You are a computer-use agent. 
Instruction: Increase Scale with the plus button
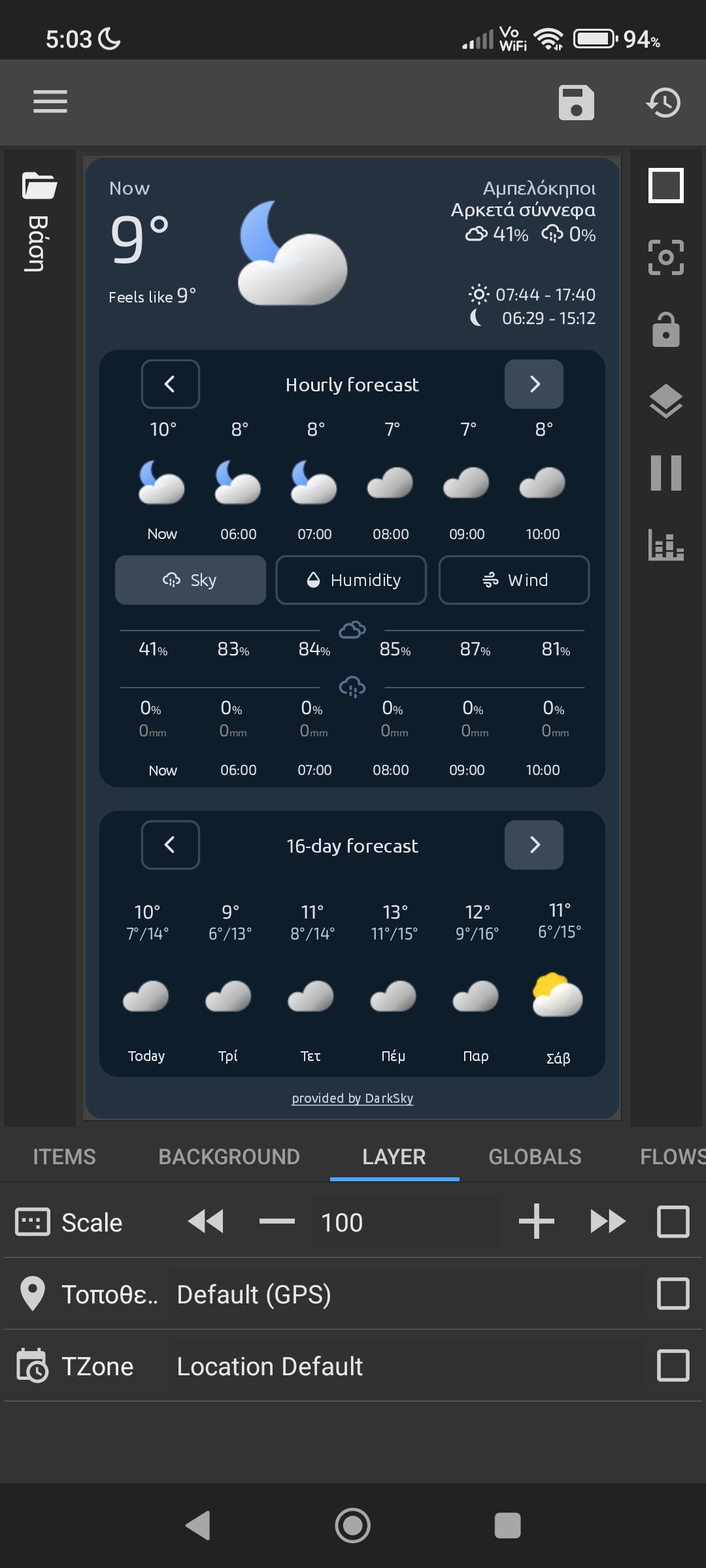pyautogui.click(x=536, y=1221)
